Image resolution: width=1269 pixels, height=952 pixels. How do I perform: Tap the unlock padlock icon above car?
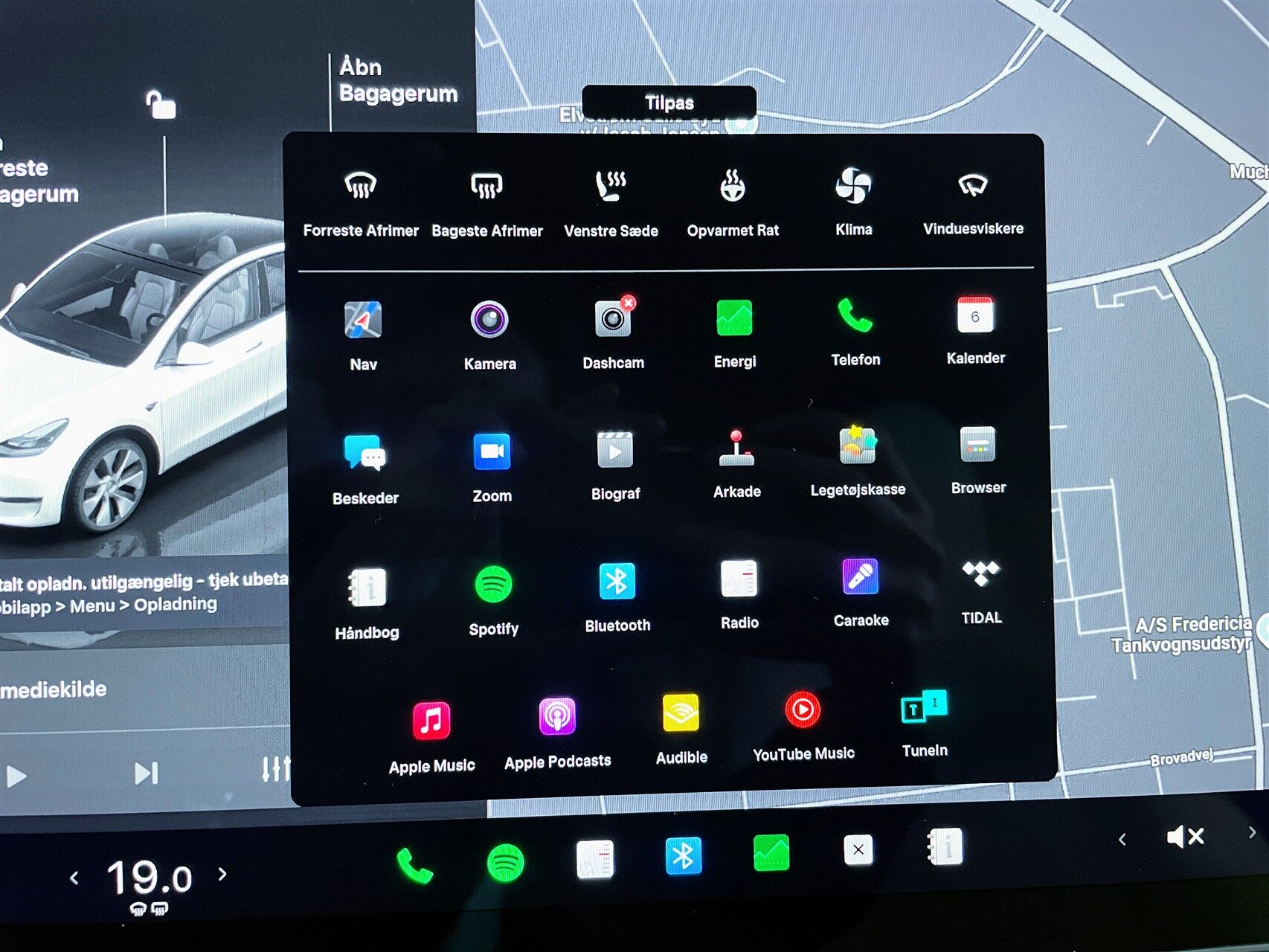161,105
